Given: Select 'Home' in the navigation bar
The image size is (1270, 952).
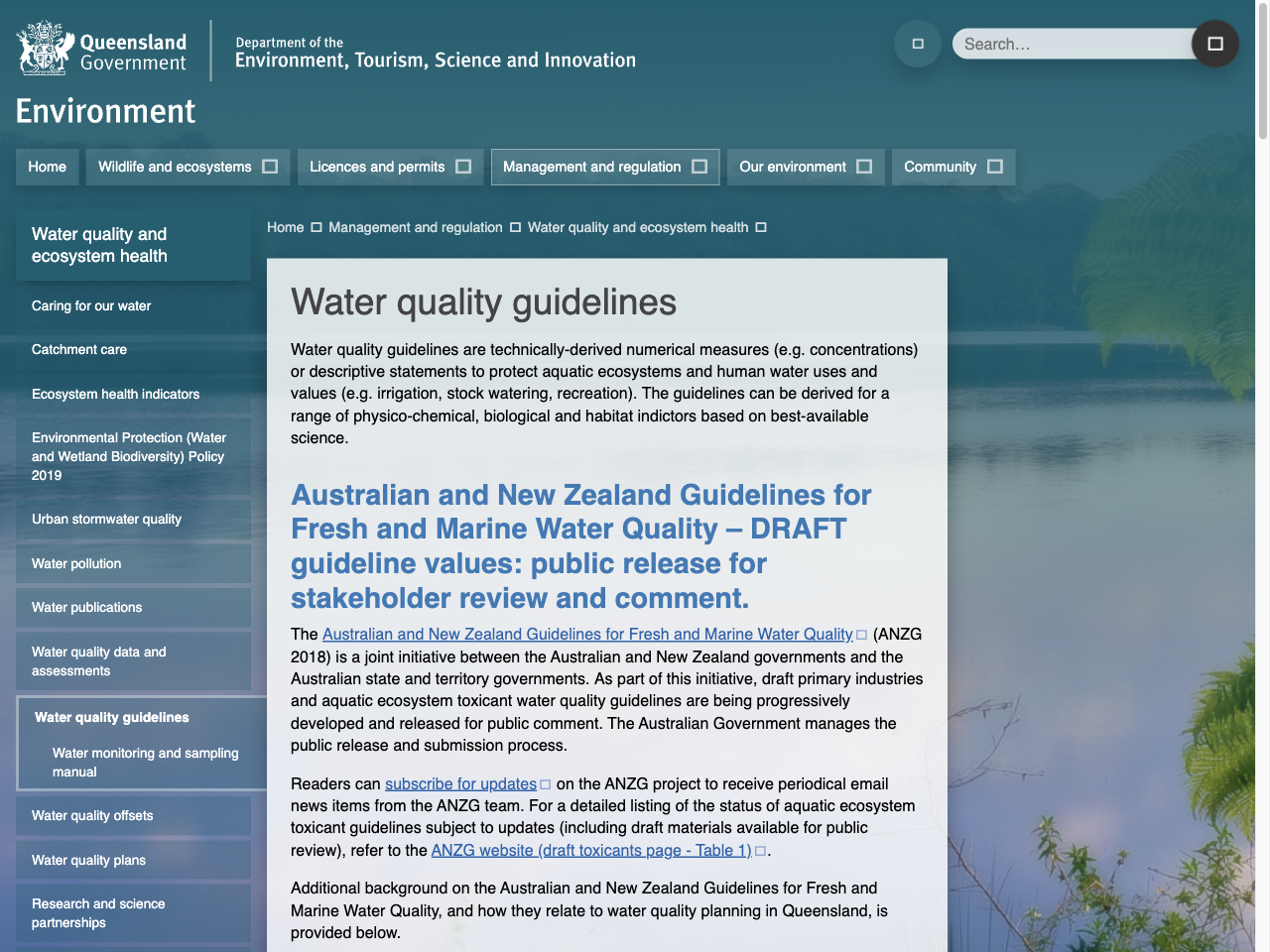Looking at the screenshot, I should click(47, 167).
